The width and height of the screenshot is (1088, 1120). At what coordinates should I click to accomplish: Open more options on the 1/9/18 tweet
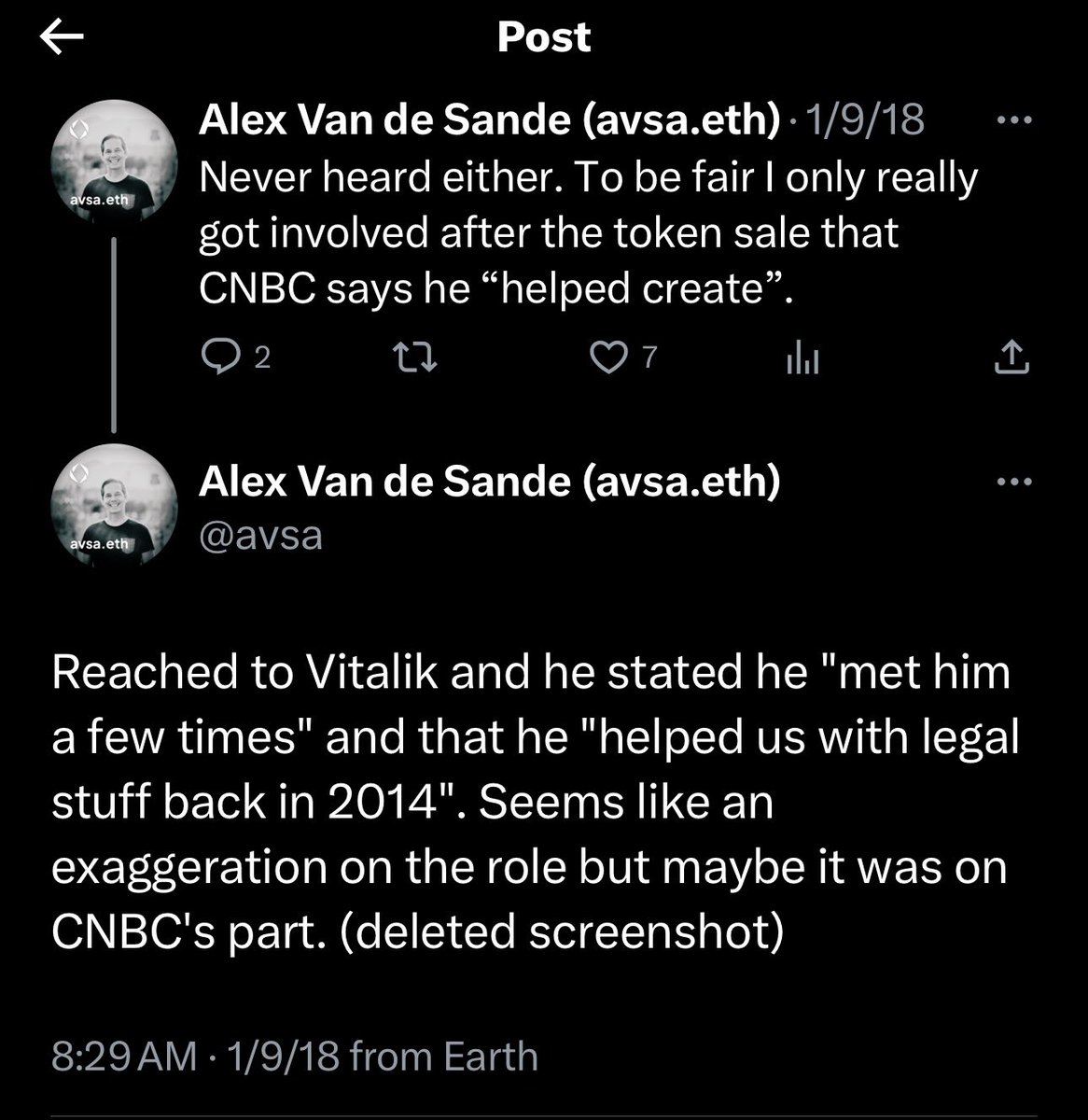[1014, 120]
